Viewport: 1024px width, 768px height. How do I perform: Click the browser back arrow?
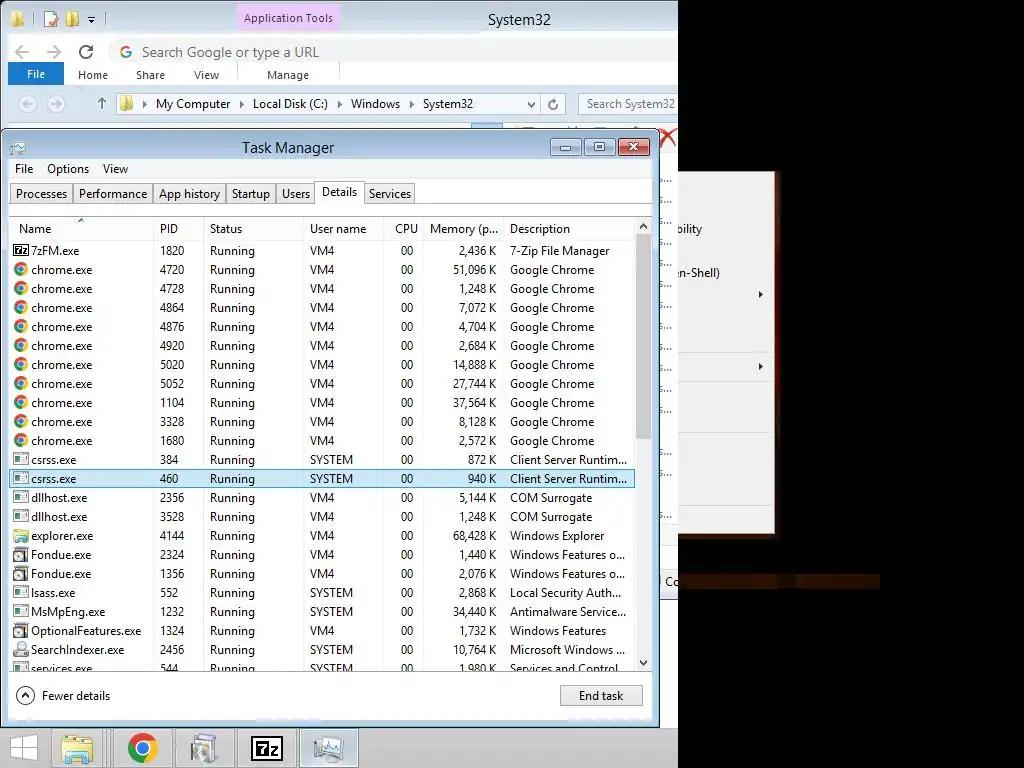click(22, 52)
